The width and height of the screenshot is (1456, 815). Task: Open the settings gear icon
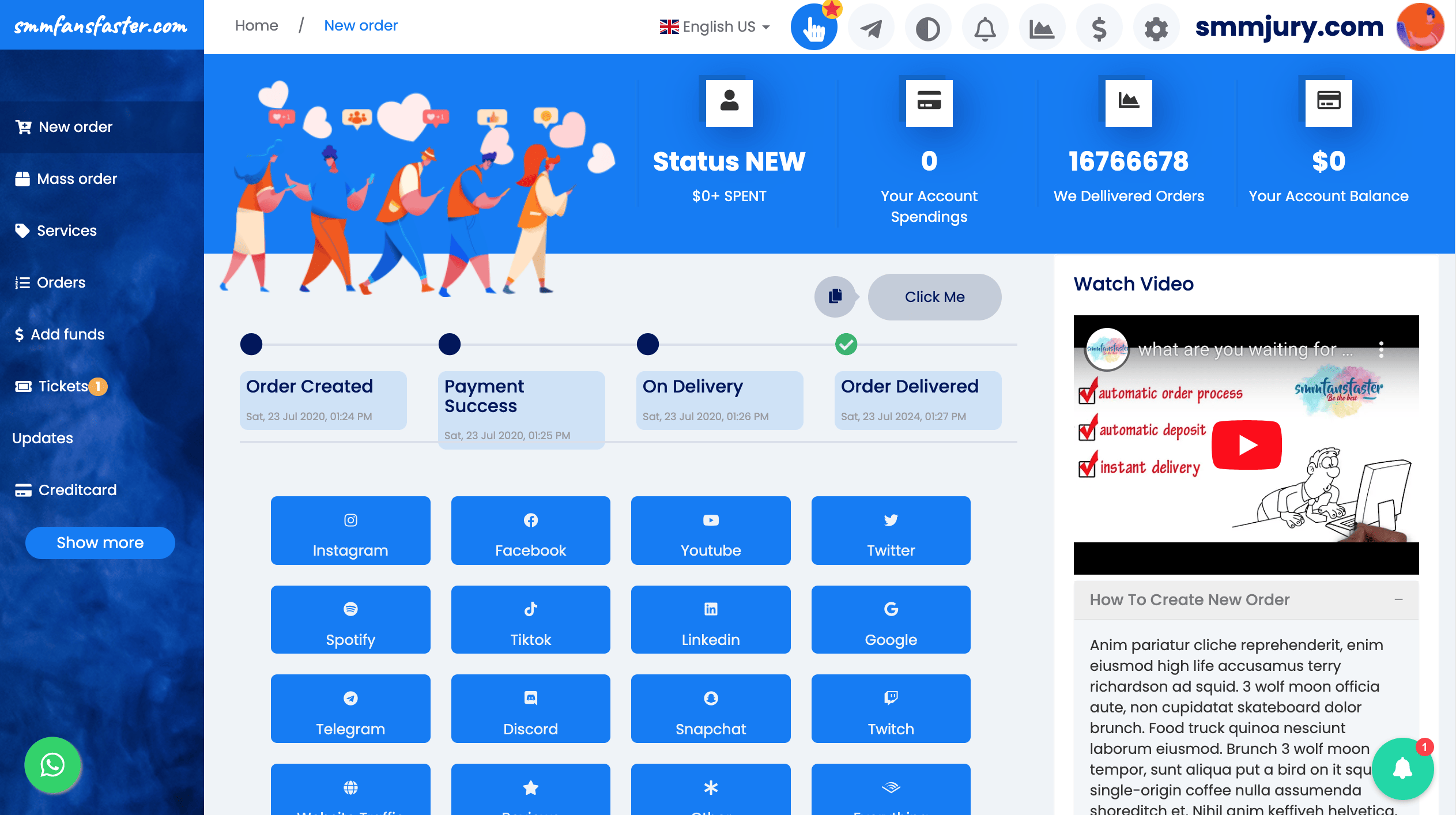(1156, 27)
